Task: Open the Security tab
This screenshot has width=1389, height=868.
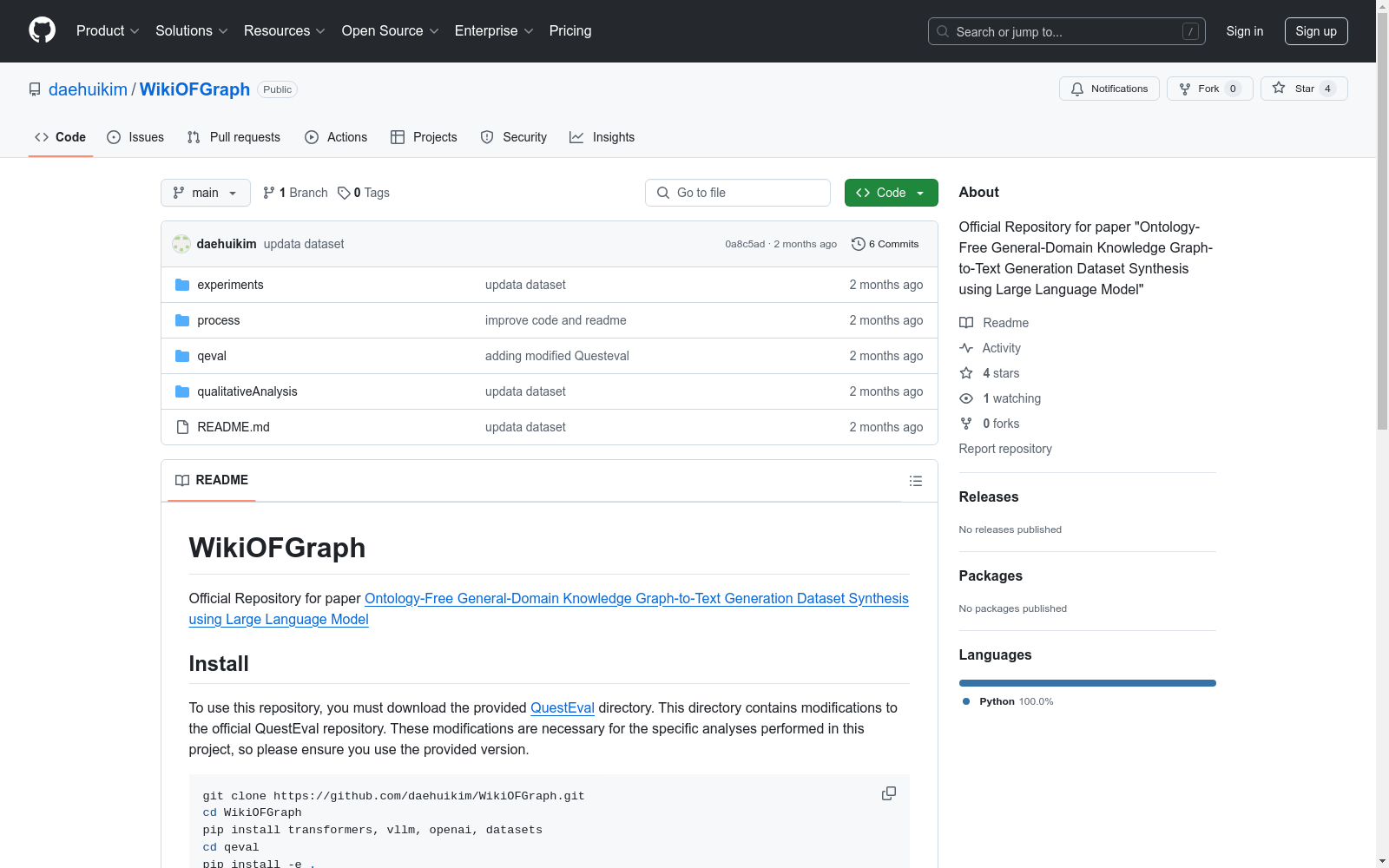Action: [x=514, y=137]
